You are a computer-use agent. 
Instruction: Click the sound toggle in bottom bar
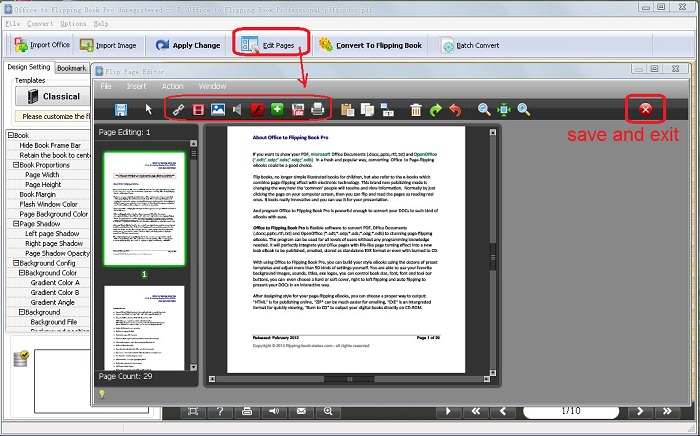274,411
